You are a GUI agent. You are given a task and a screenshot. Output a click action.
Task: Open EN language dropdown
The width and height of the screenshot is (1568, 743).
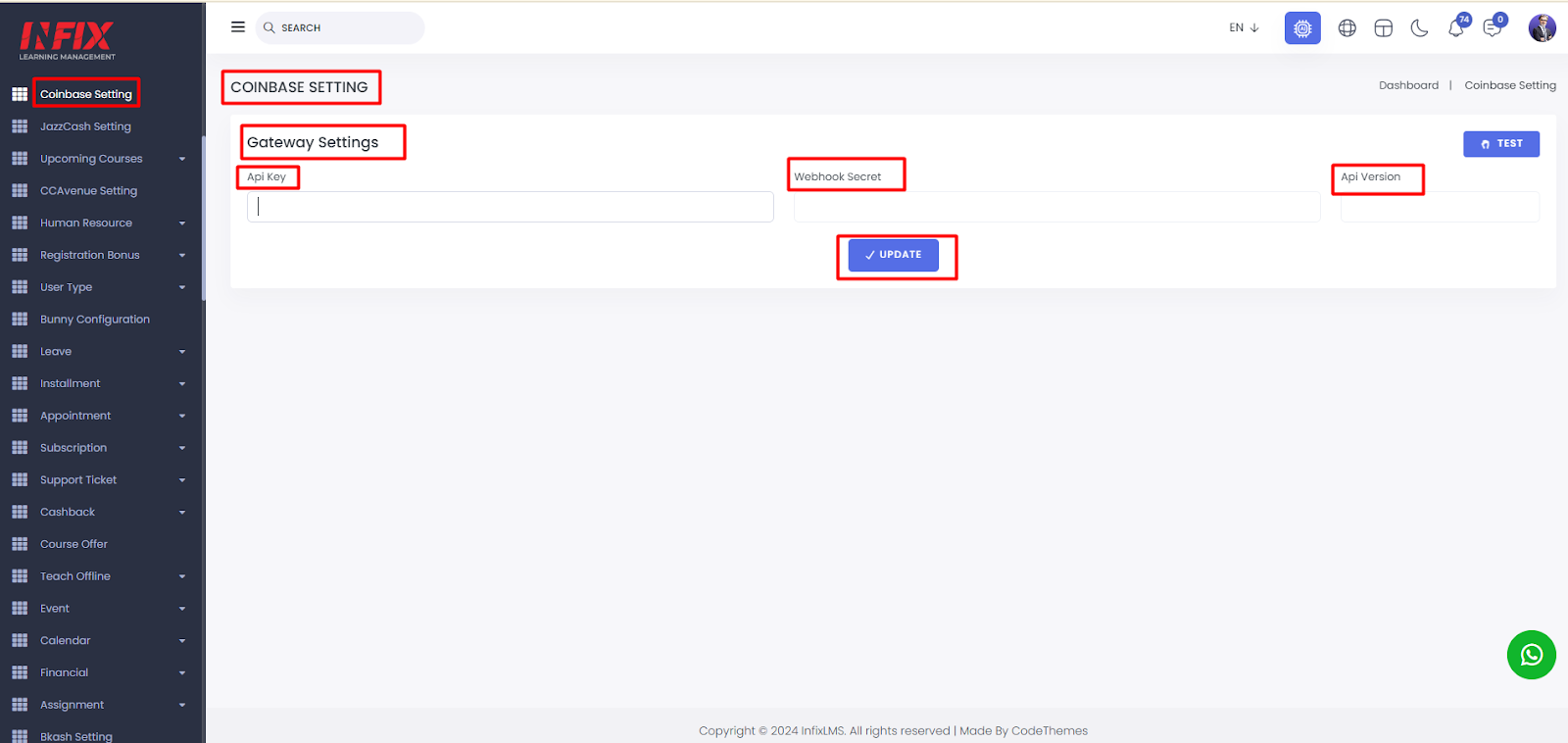[x=1244, y=27]
